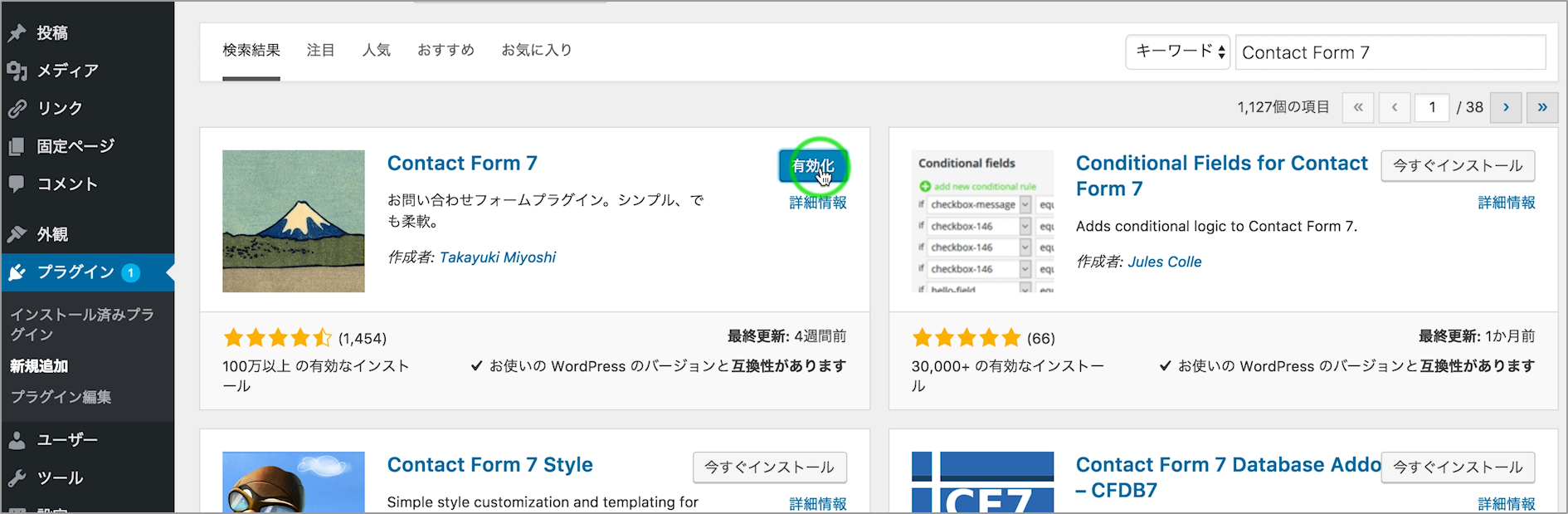
Task: Install Conditional Fields for Contact Form 7
Action: (x=1458, y=166)
